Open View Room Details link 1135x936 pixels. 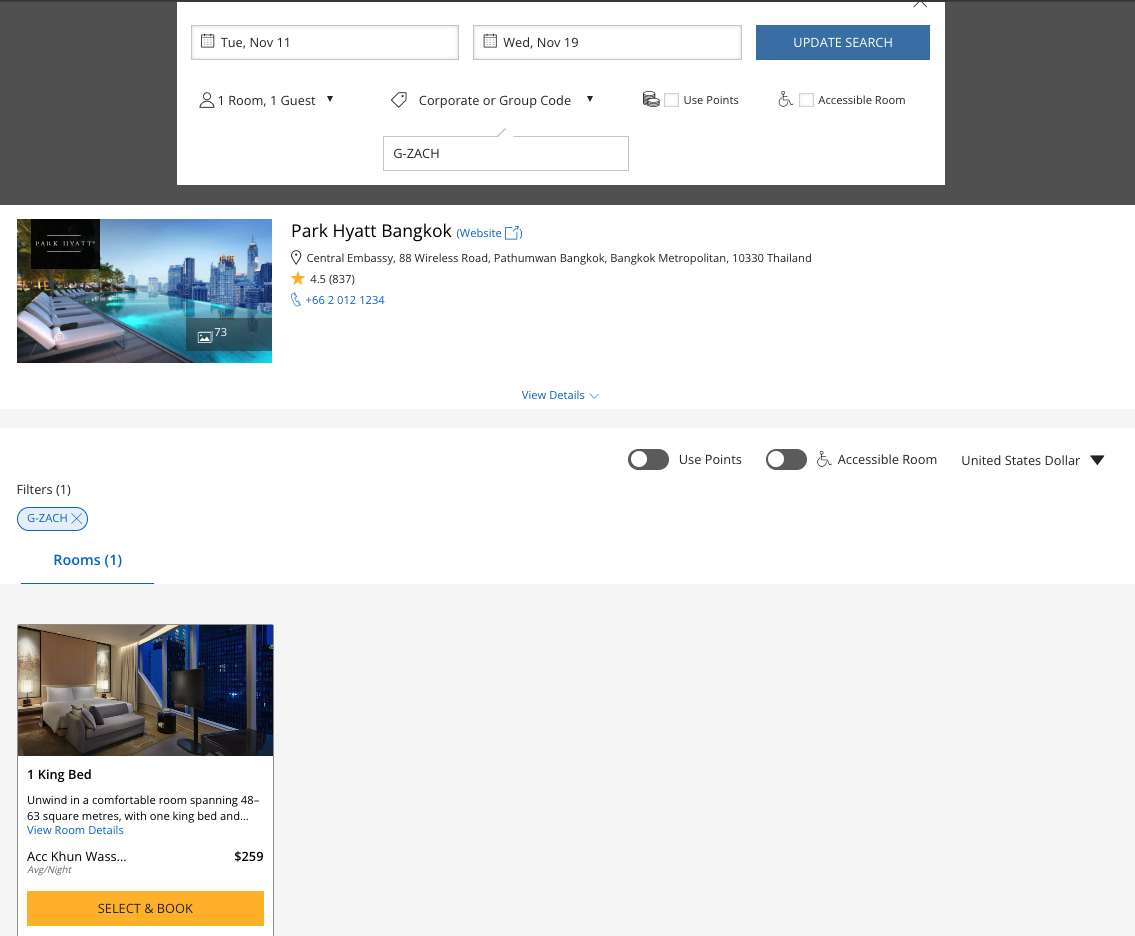tap(75, 830)
